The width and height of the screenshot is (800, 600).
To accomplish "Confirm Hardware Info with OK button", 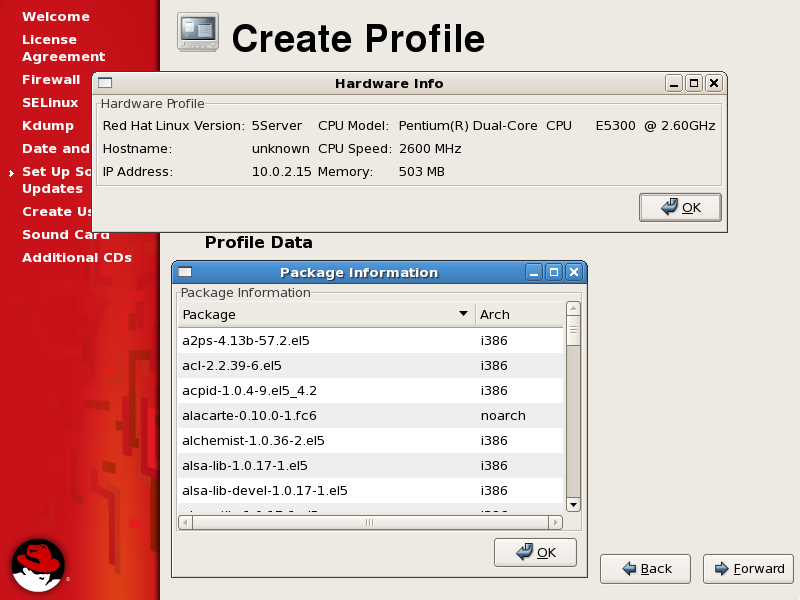I will pos(680,207).
